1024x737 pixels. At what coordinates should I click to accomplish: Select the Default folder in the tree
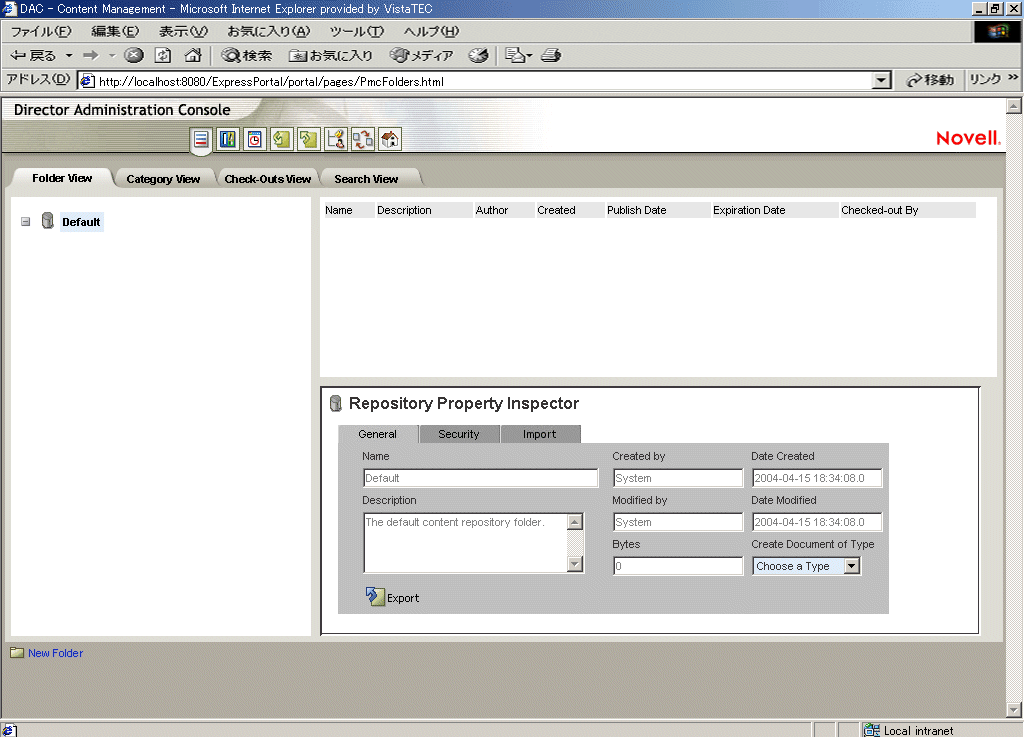[81, 222]
